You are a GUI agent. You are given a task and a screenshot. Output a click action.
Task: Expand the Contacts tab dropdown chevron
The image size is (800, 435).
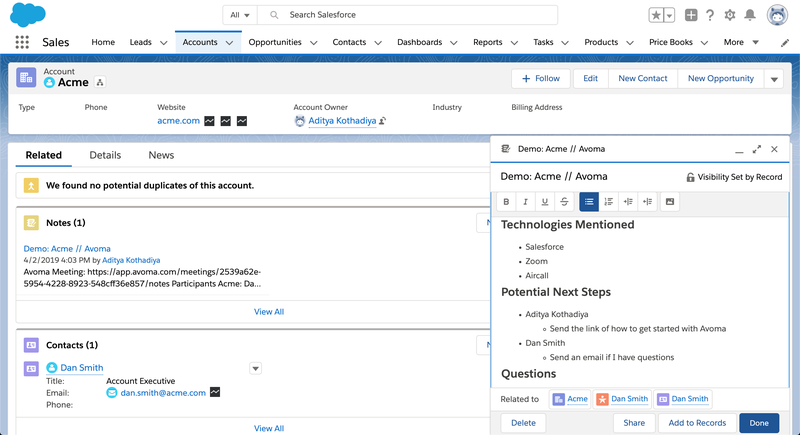pyautogui.click(x=378, y=43)
